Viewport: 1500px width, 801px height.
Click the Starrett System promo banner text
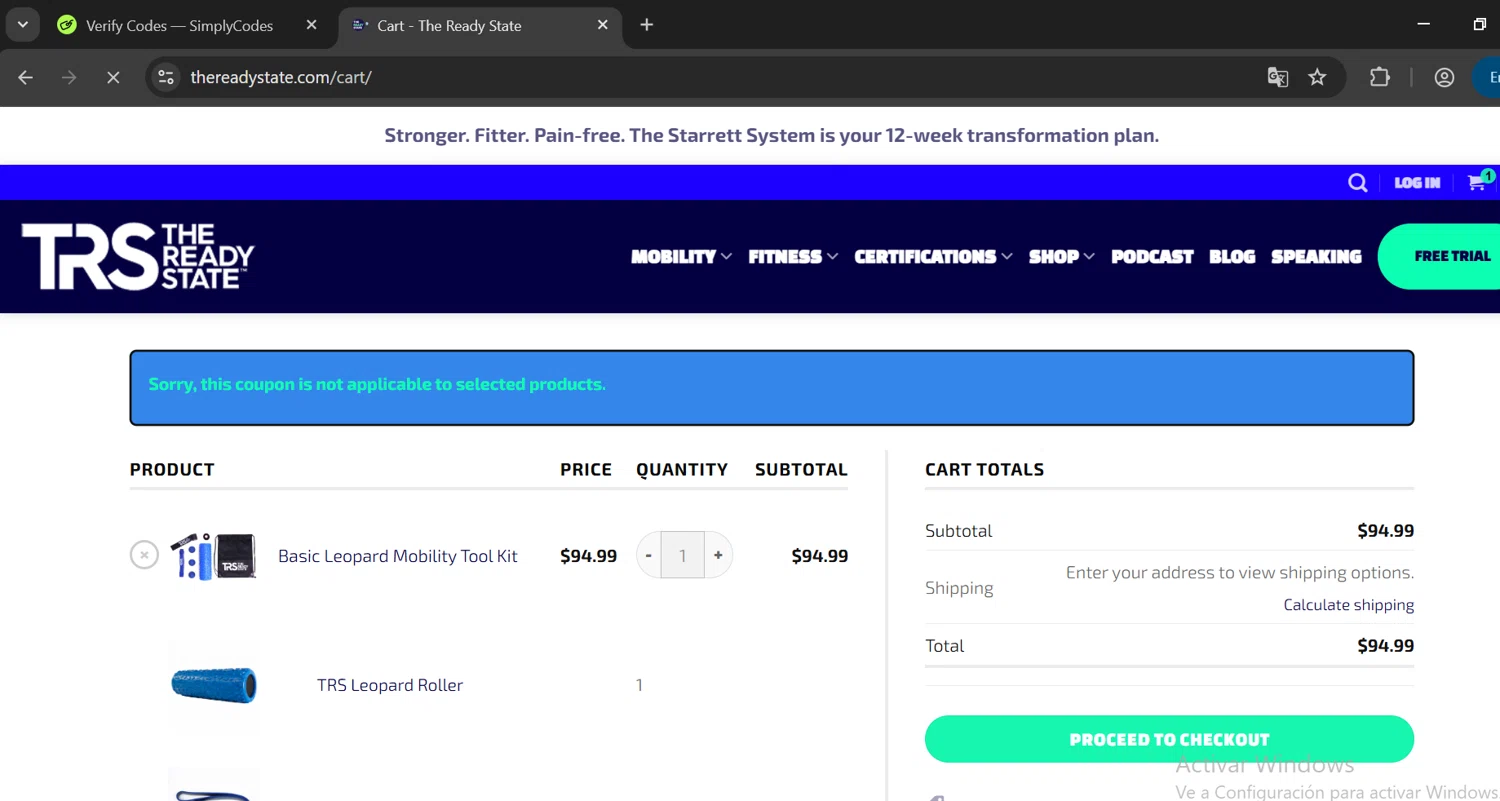pos(771,135)
